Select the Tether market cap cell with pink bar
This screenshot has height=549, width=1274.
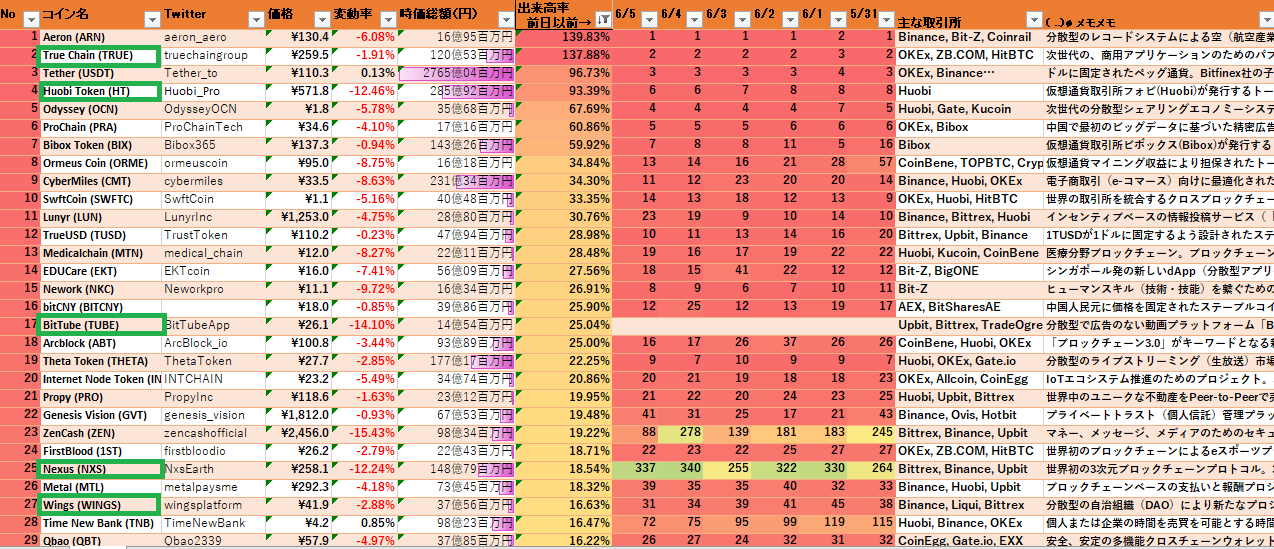(x=456, y=73)
